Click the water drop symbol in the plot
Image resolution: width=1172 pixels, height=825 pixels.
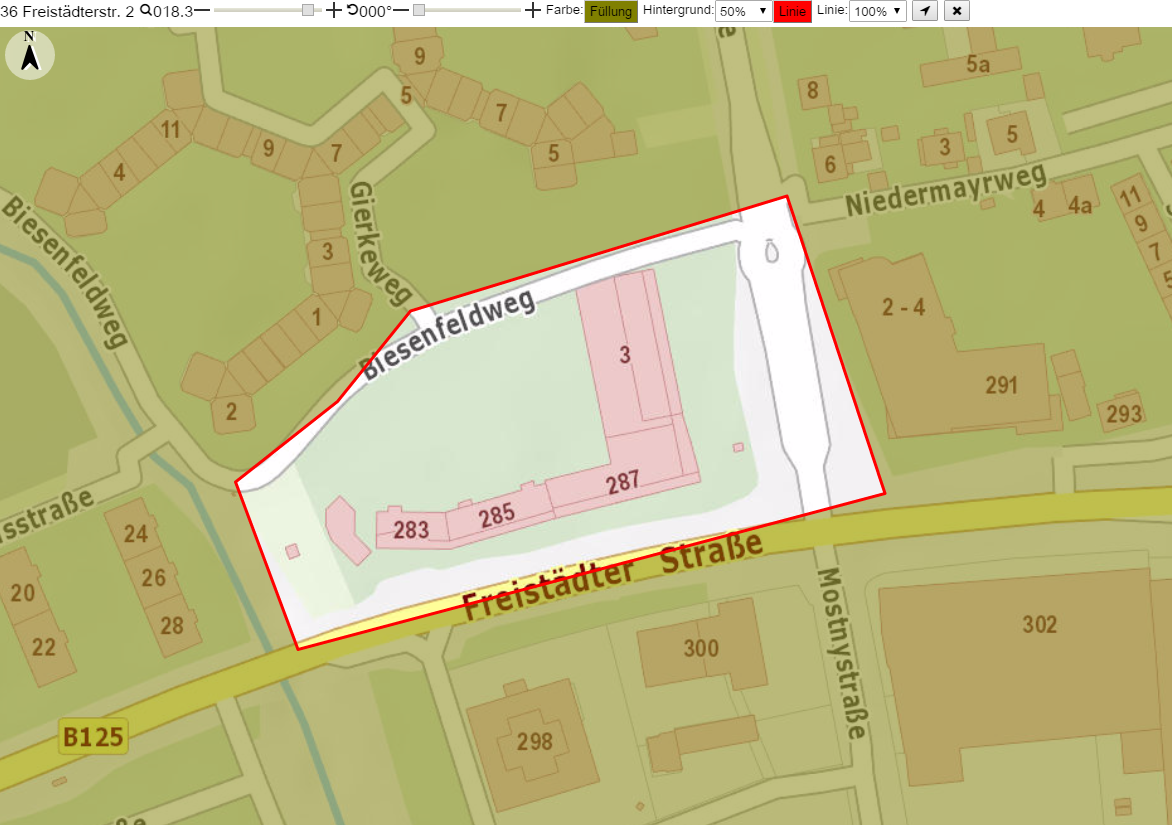tap(771, 251)
